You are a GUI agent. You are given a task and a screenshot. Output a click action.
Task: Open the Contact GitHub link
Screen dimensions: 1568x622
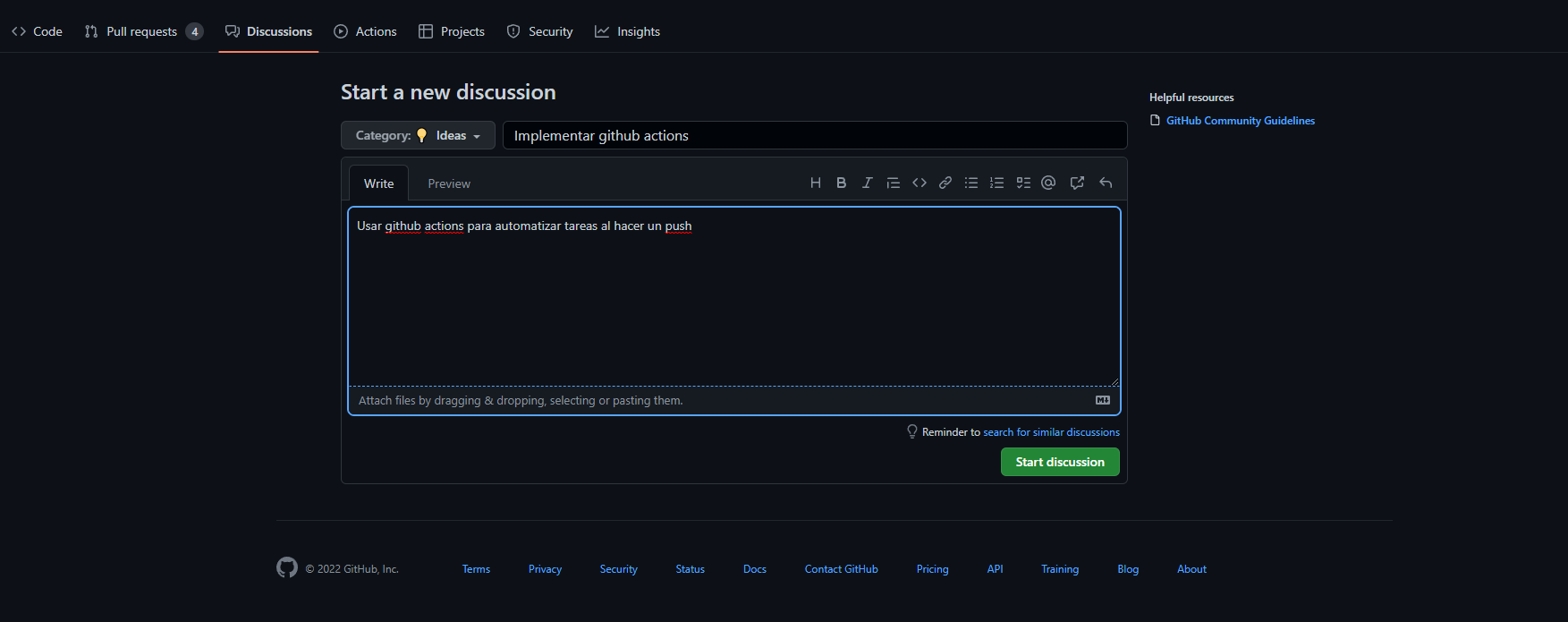(841, 569)
